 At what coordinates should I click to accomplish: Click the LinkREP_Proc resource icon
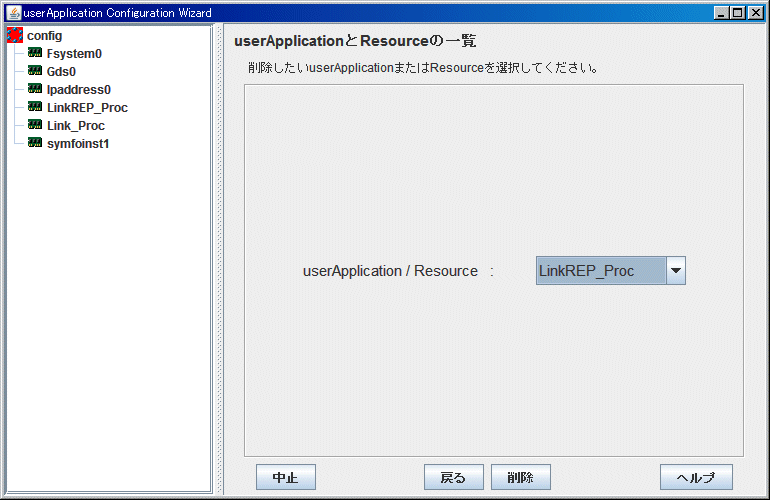click(35, 107)
